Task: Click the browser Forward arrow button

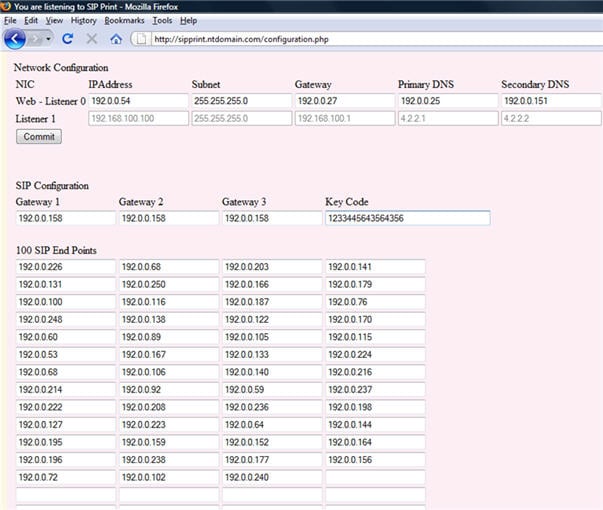Action: [x=36, y=39]
